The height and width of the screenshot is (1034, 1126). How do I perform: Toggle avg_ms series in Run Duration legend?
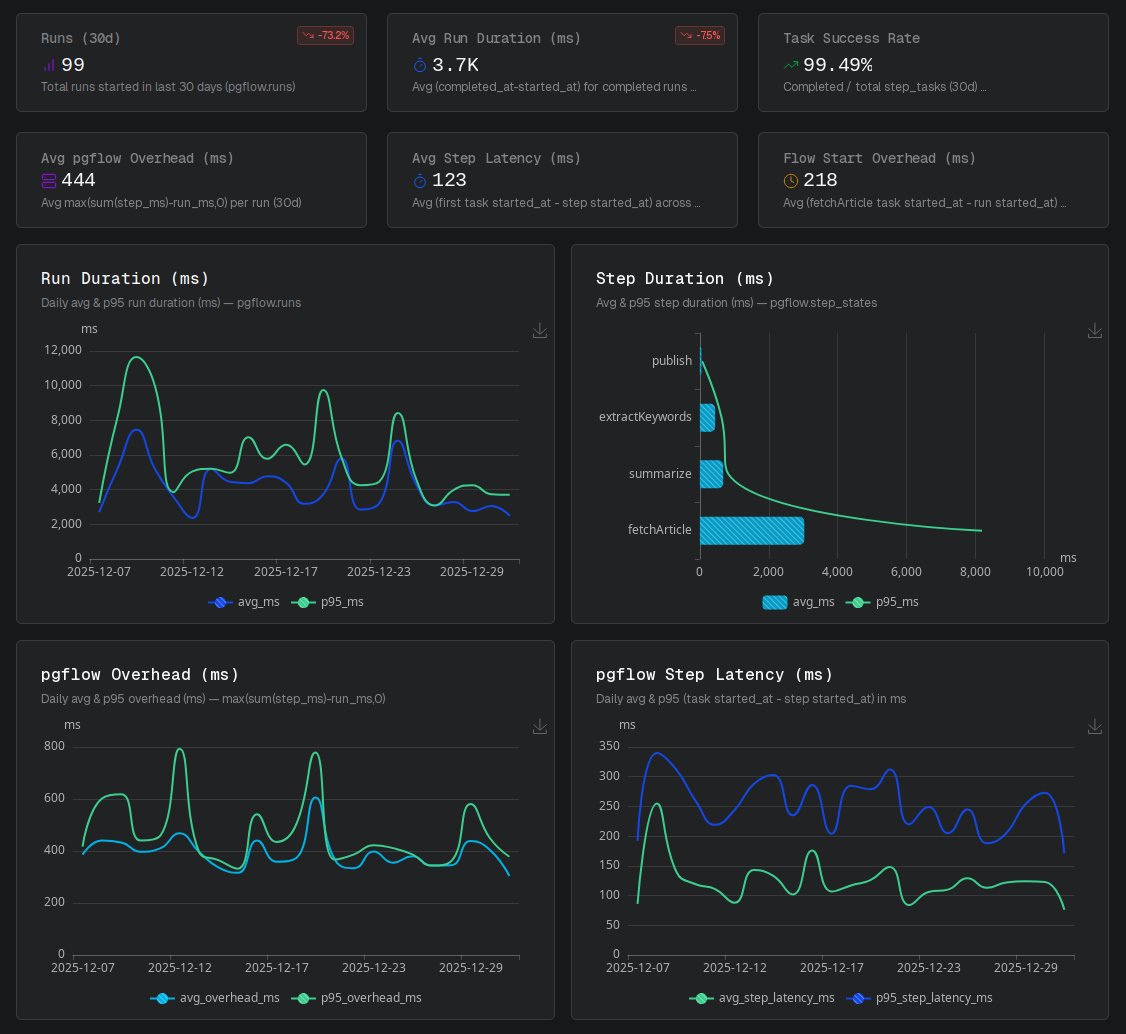point(244,602)
